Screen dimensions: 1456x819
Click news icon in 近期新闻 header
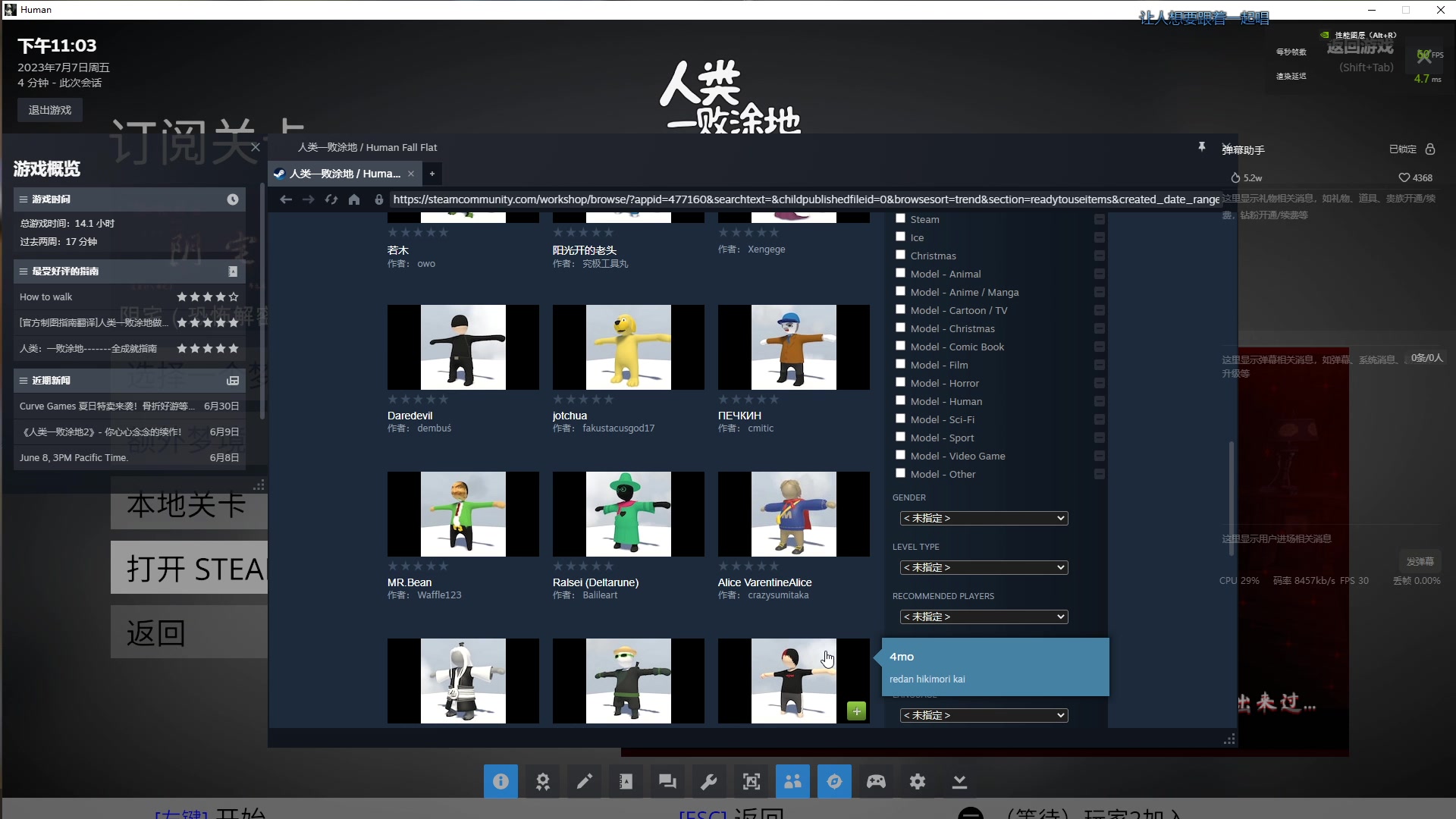tap(233, 380)
